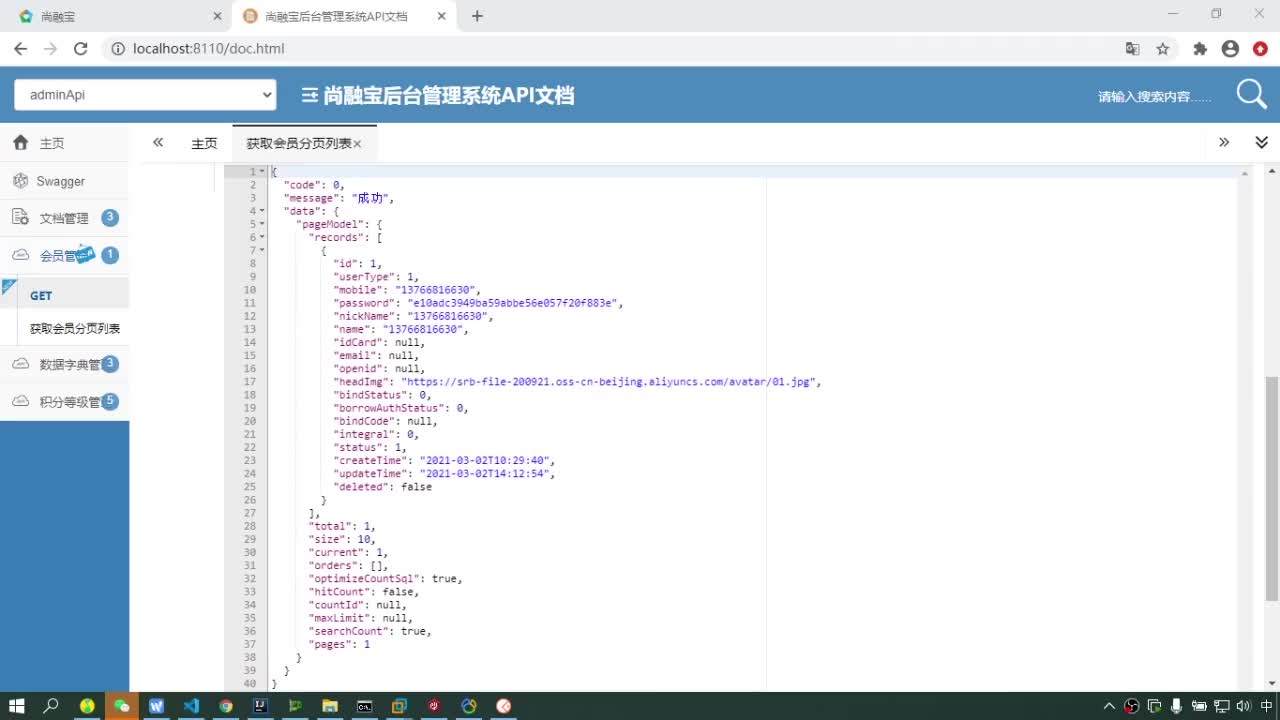
Task: Open Windows search in taskbar
Action: [x=51, y=706]
